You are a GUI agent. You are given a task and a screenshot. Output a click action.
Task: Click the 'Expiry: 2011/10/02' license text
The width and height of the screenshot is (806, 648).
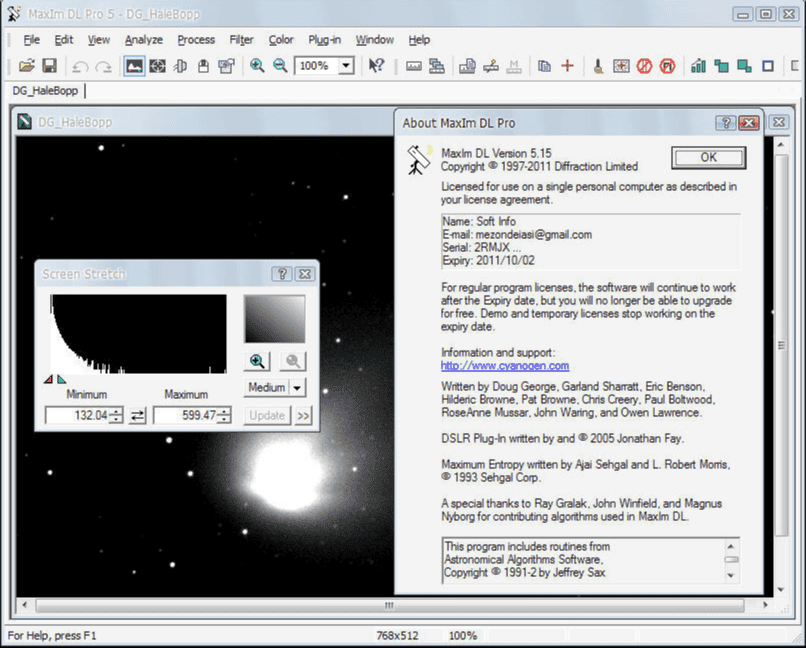coord(488,260)
